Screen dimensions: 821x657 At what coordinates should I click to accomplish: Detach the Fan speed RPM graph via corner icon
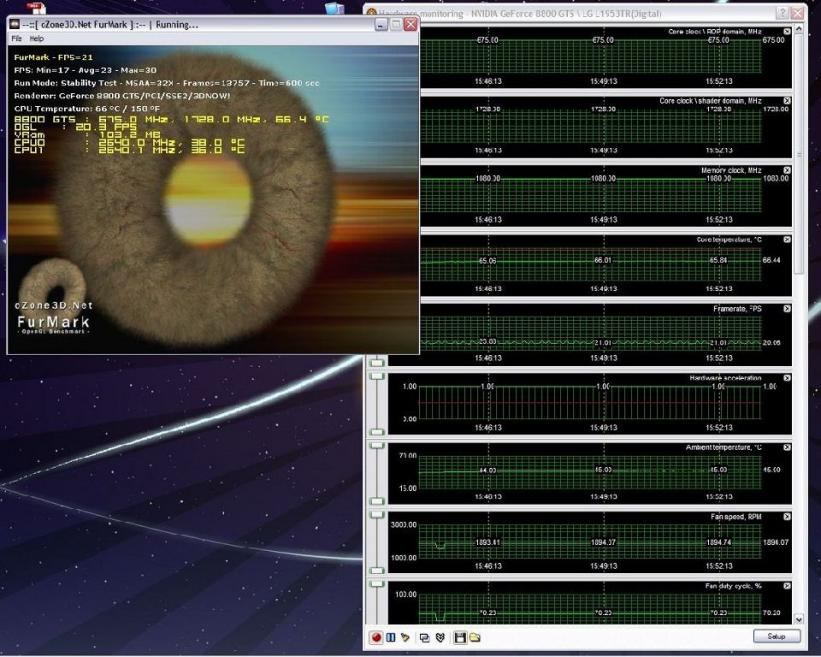coord(786,517)
